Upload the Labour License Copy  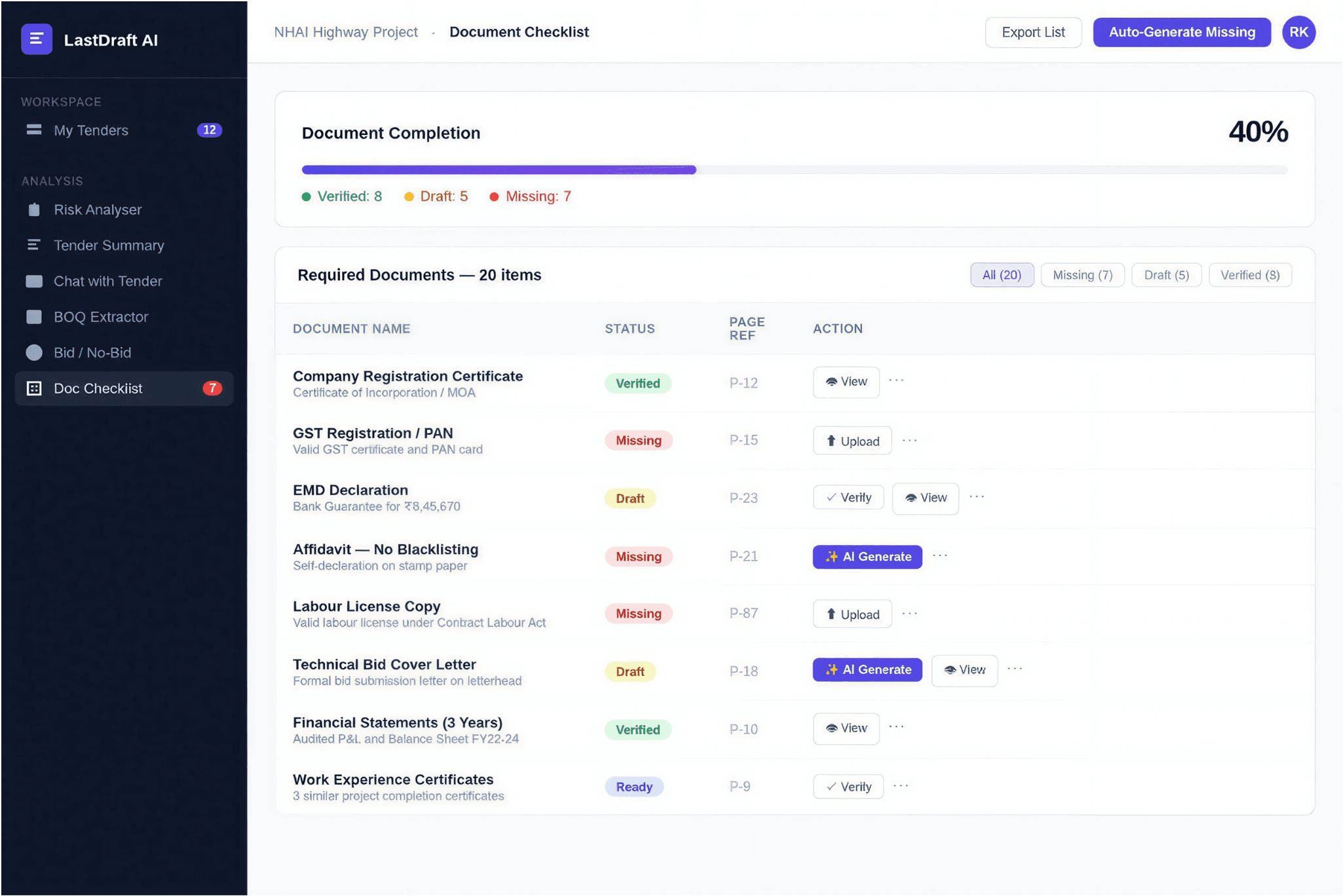click(852, 614)
